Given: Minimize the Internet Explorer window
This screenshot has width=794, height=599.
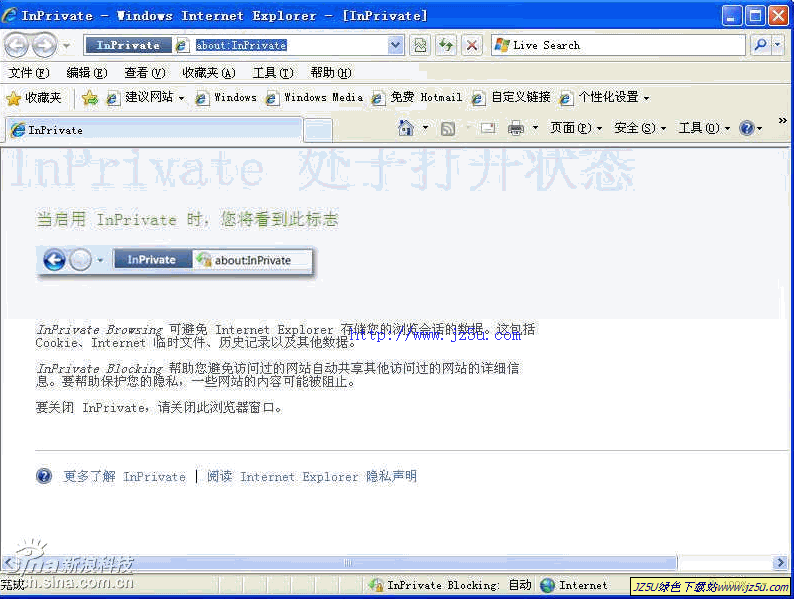Looking at the screenshot, I should (x=731, y=16).
